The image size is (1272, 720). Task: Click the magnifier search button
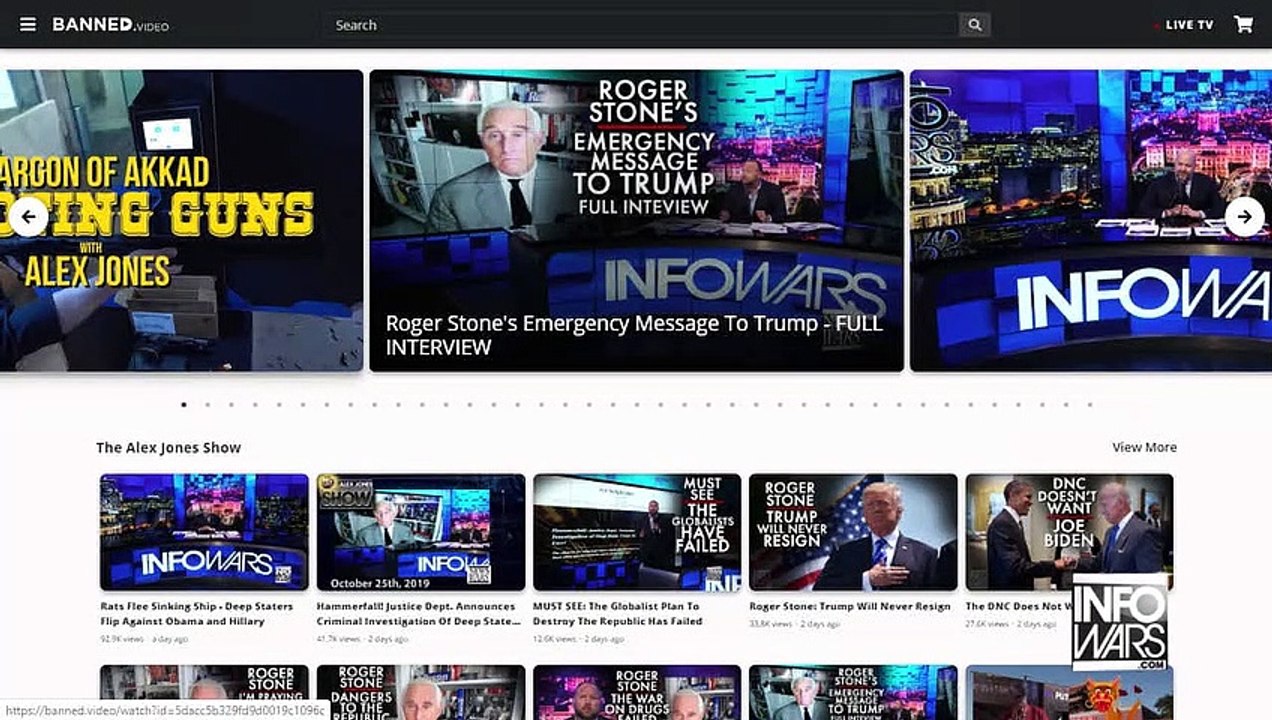974,25
